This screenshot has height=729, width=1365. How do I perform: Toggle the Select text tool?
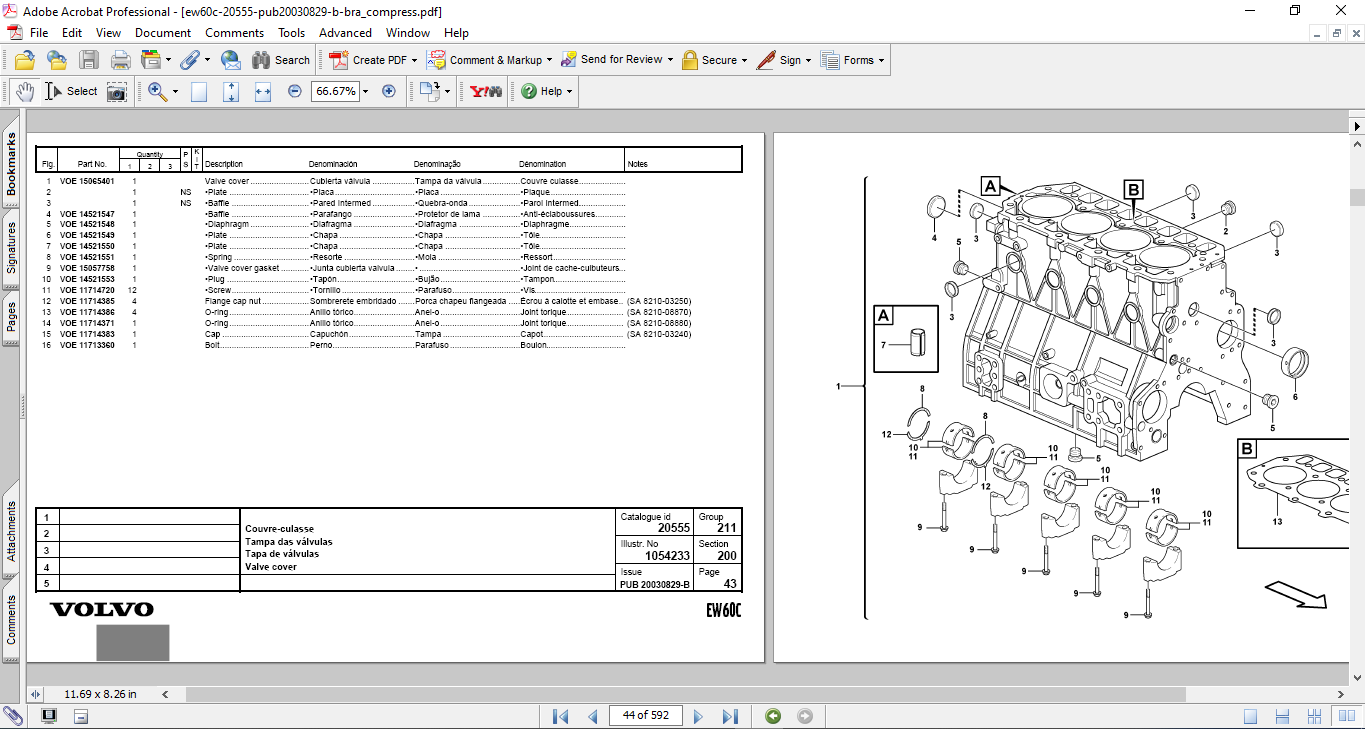click(x=71, y=91)
